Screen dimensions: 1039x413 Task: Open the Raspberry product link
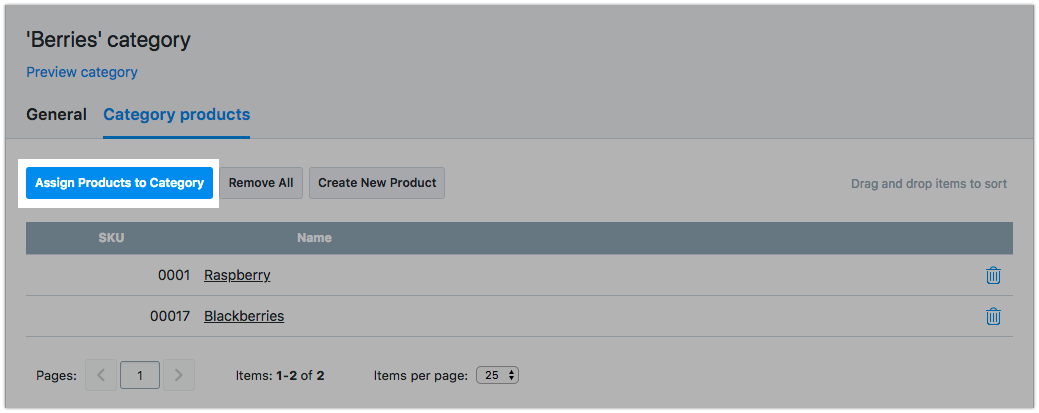coord(237,275)
